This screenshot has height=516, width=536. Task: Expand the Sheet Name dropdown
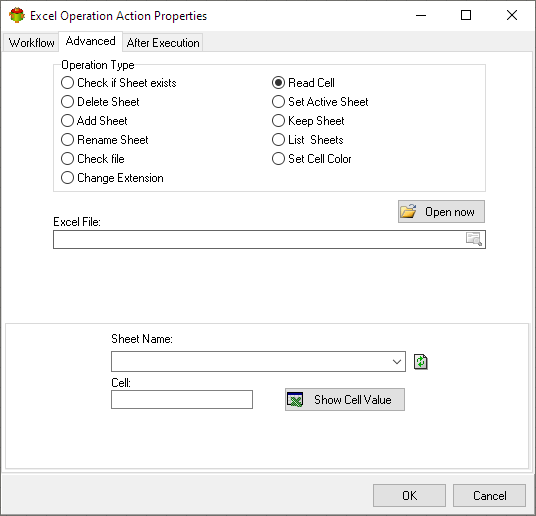point(397,361)
